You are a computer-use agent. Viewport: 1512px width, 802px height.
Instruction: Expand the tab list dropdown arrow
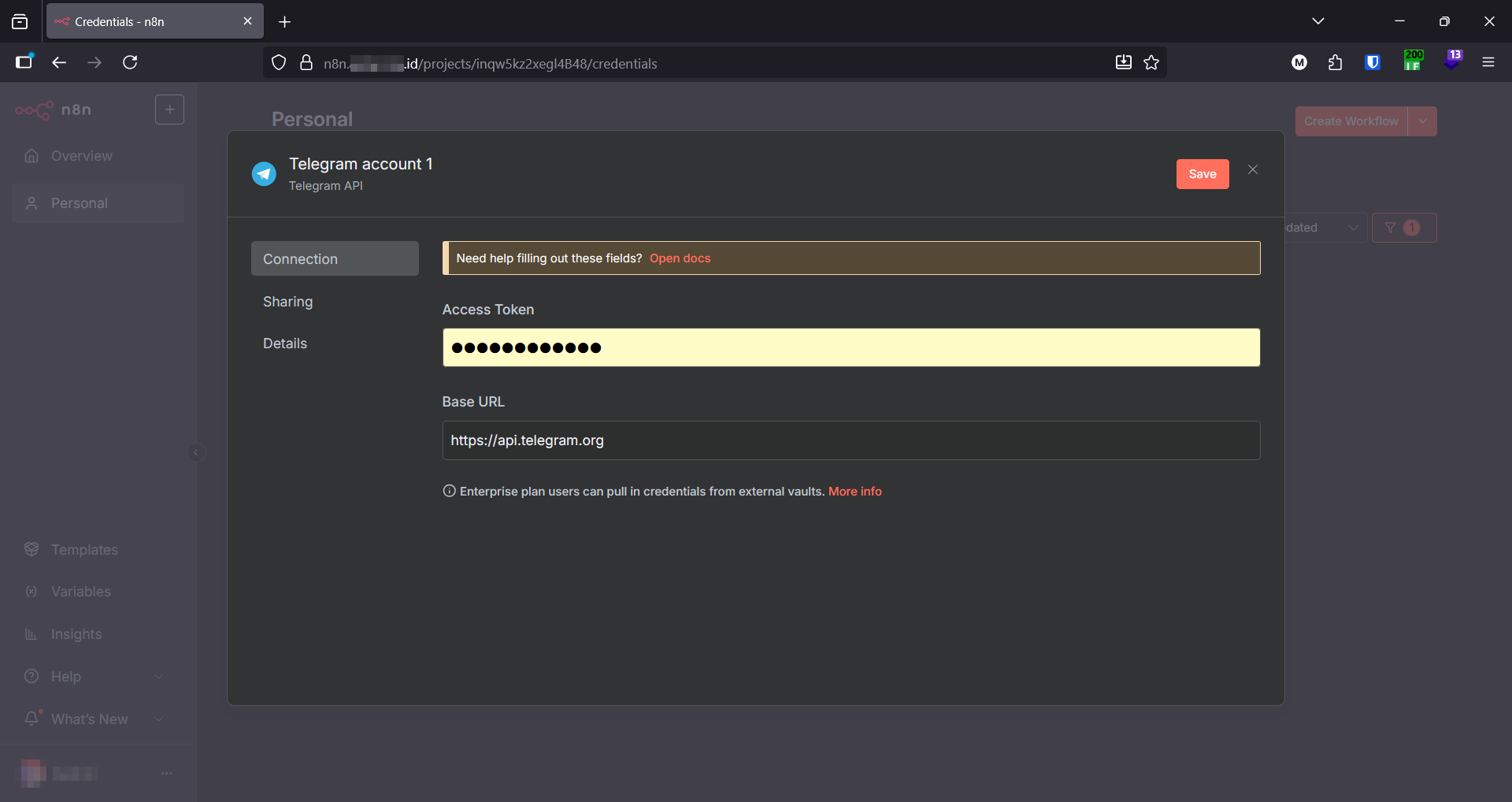pos(1317,21)
